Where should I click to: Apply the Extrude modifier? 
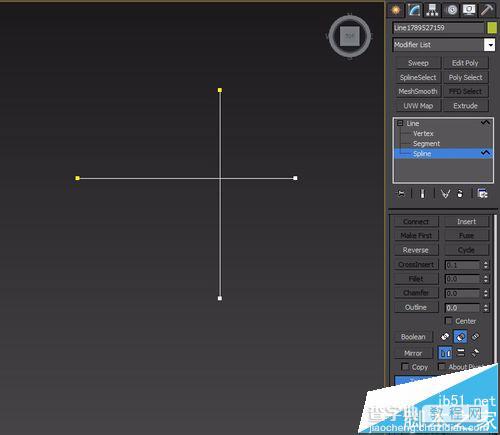pyautogui.click(x=465, y=106)
